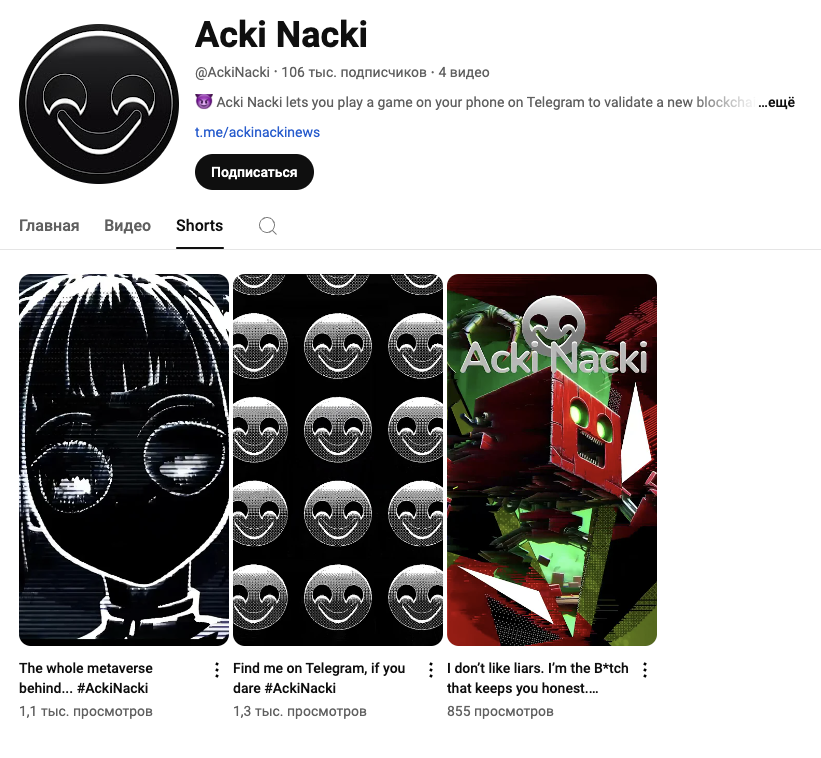Open options menu for 'I don't like liars' short
Screen dimensions: 821x758
(645, 670)
